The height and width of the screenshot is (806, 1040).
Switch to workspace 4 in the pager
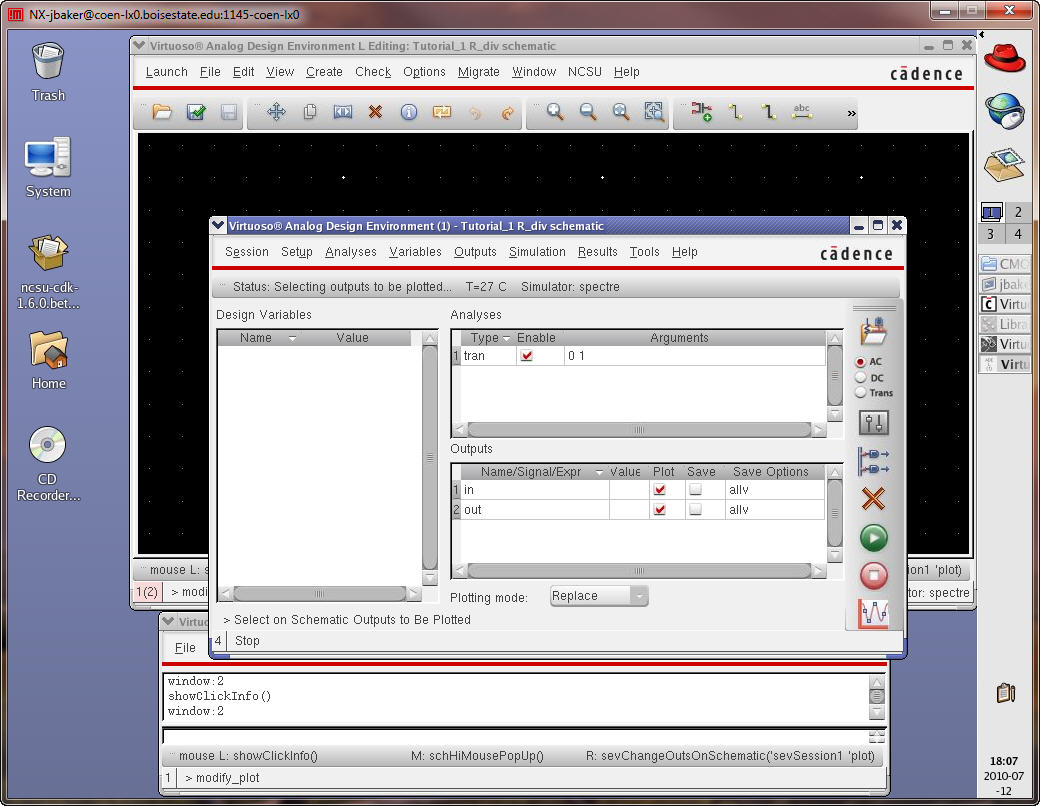1018,234
